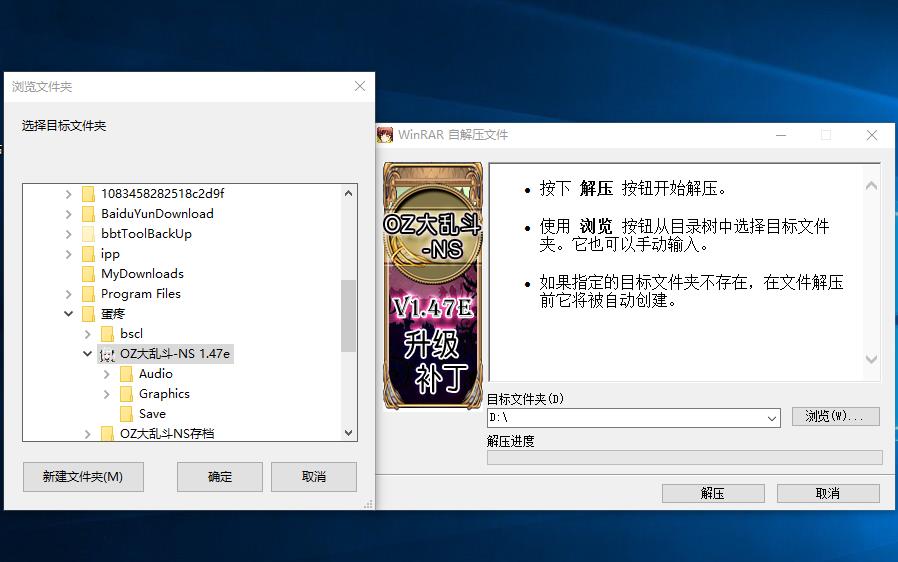The image size is (898, 562).
Task: Select the Save folder name
Action: click(x=152, y=414)
